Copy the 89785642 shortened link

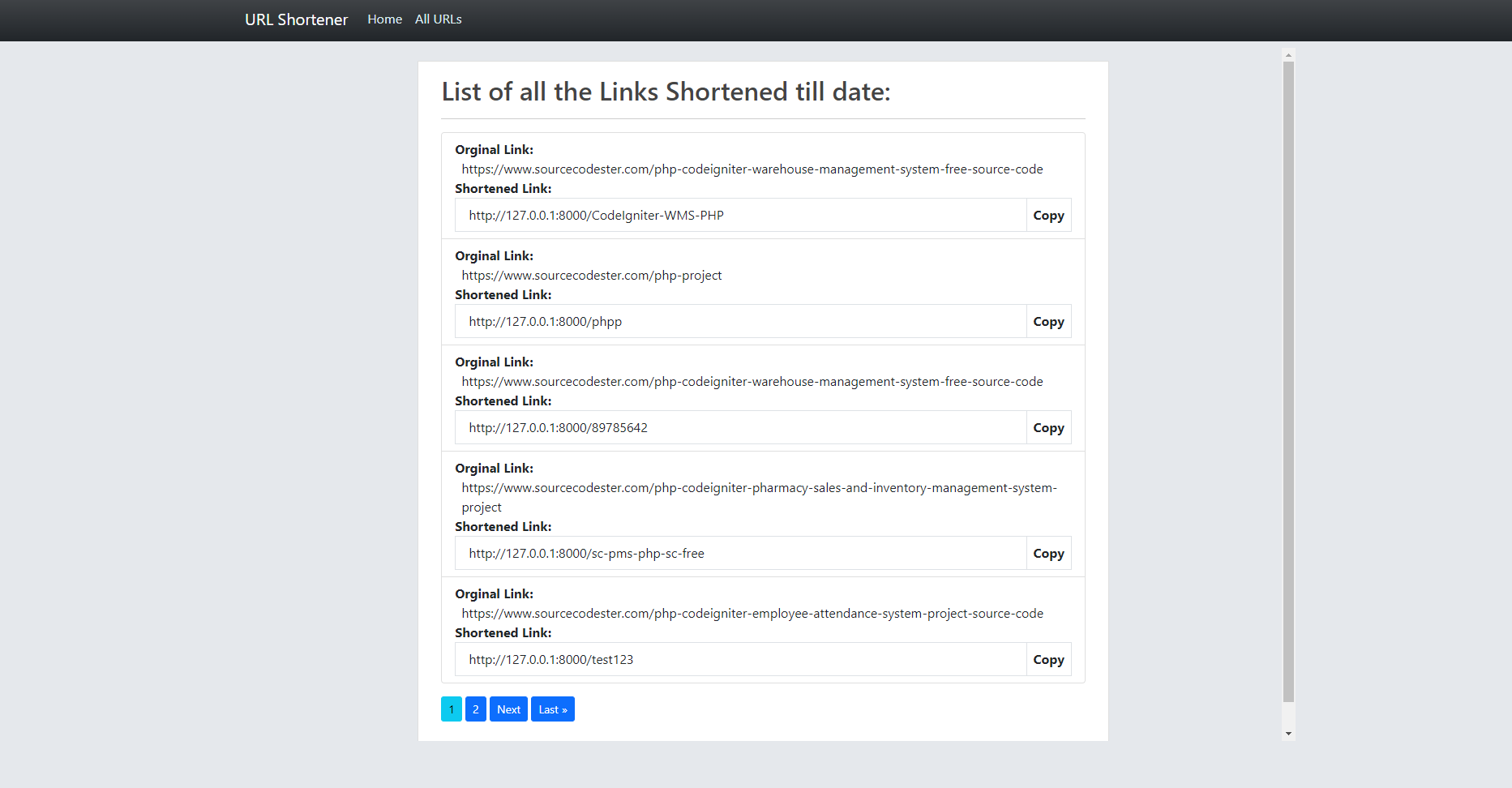pos(1048,427)
